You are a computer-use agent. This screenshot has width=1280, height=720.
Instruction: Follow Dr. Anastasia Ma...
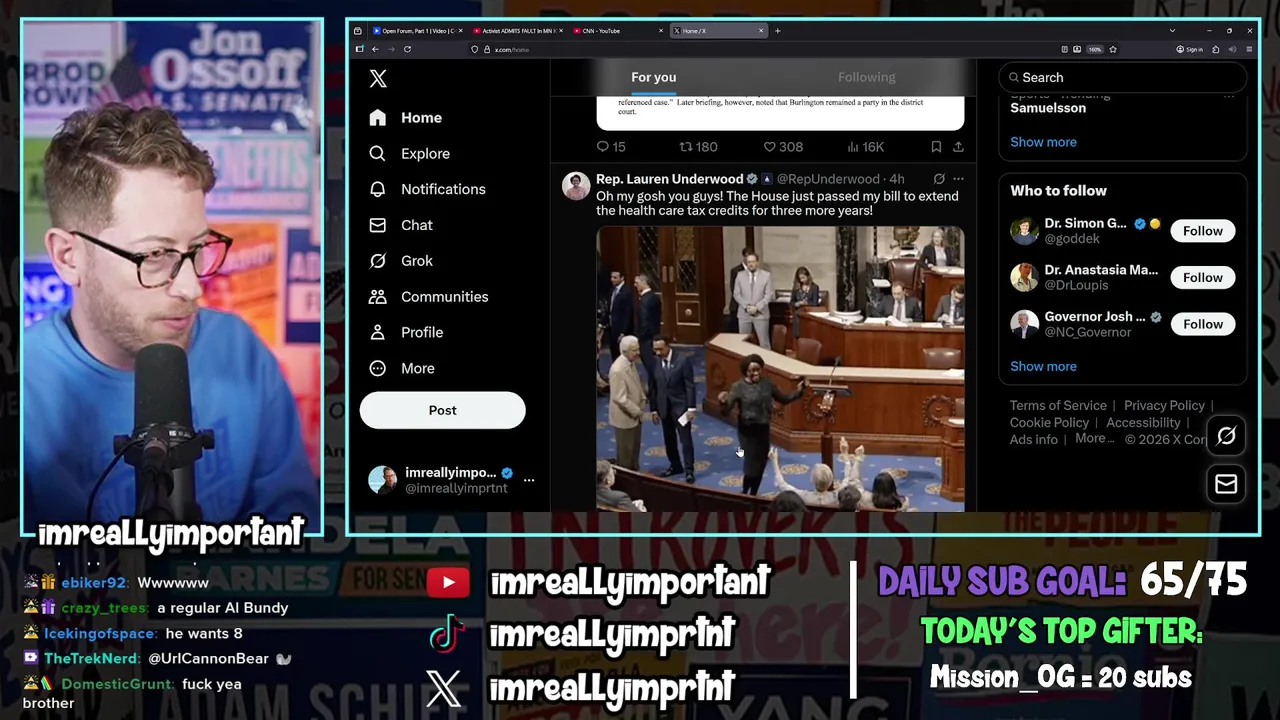point(1202,277)
